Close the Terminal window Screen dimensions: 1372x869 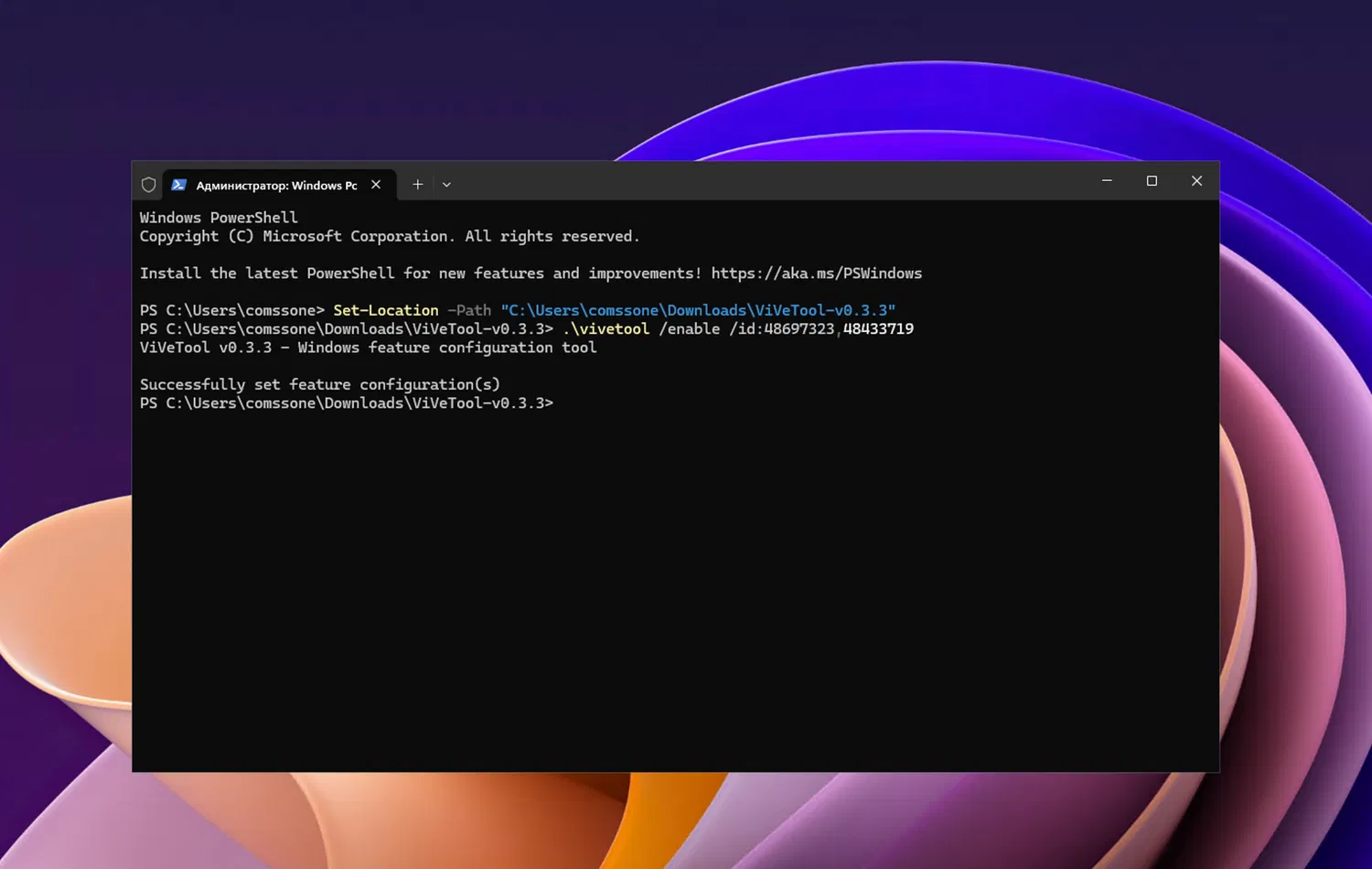pos(1196,181)
